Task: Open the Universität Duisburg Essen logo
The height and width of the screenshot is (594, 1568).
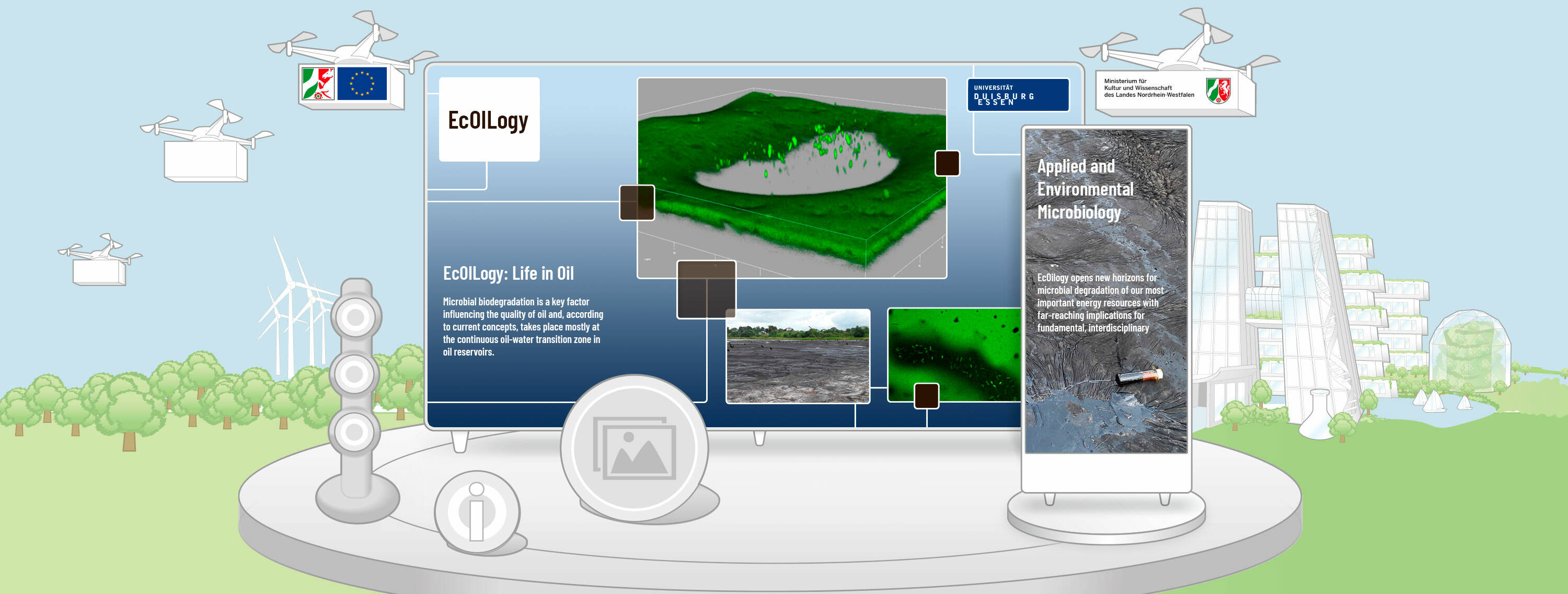Action: 1018,95
